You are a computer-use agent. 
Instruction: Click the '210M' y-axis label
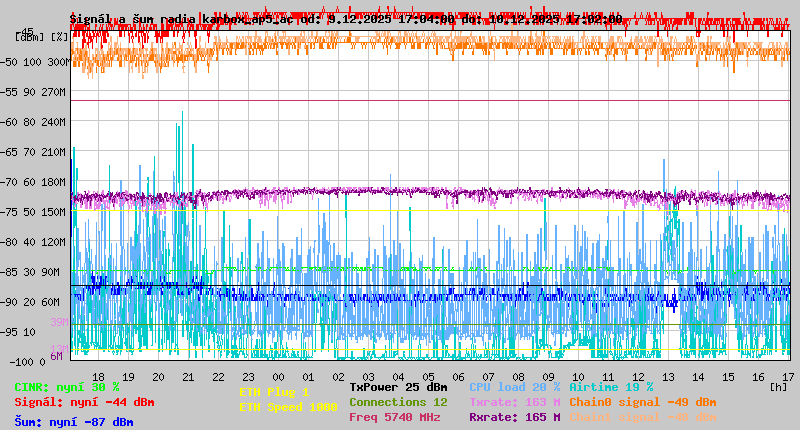54,153
